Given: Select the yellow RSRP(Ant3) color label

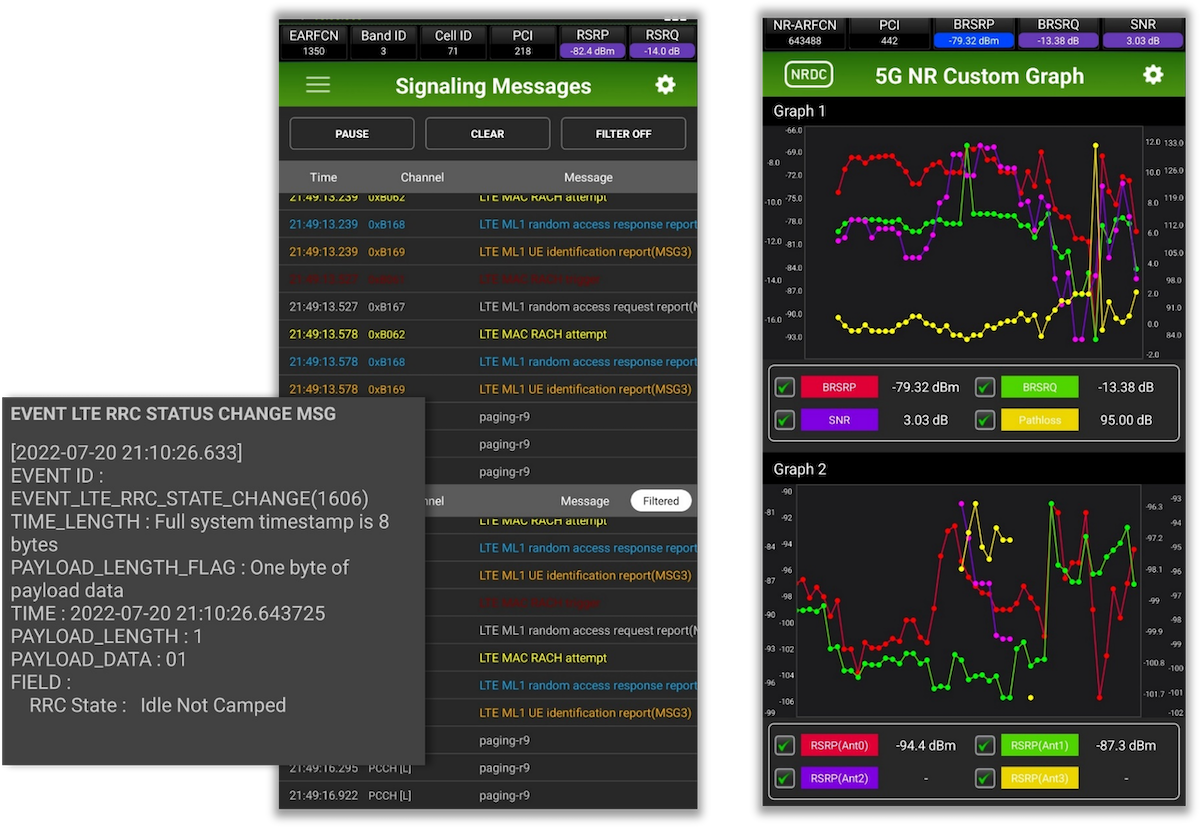Looking at the screenshot, I should tap(1040, 777).
